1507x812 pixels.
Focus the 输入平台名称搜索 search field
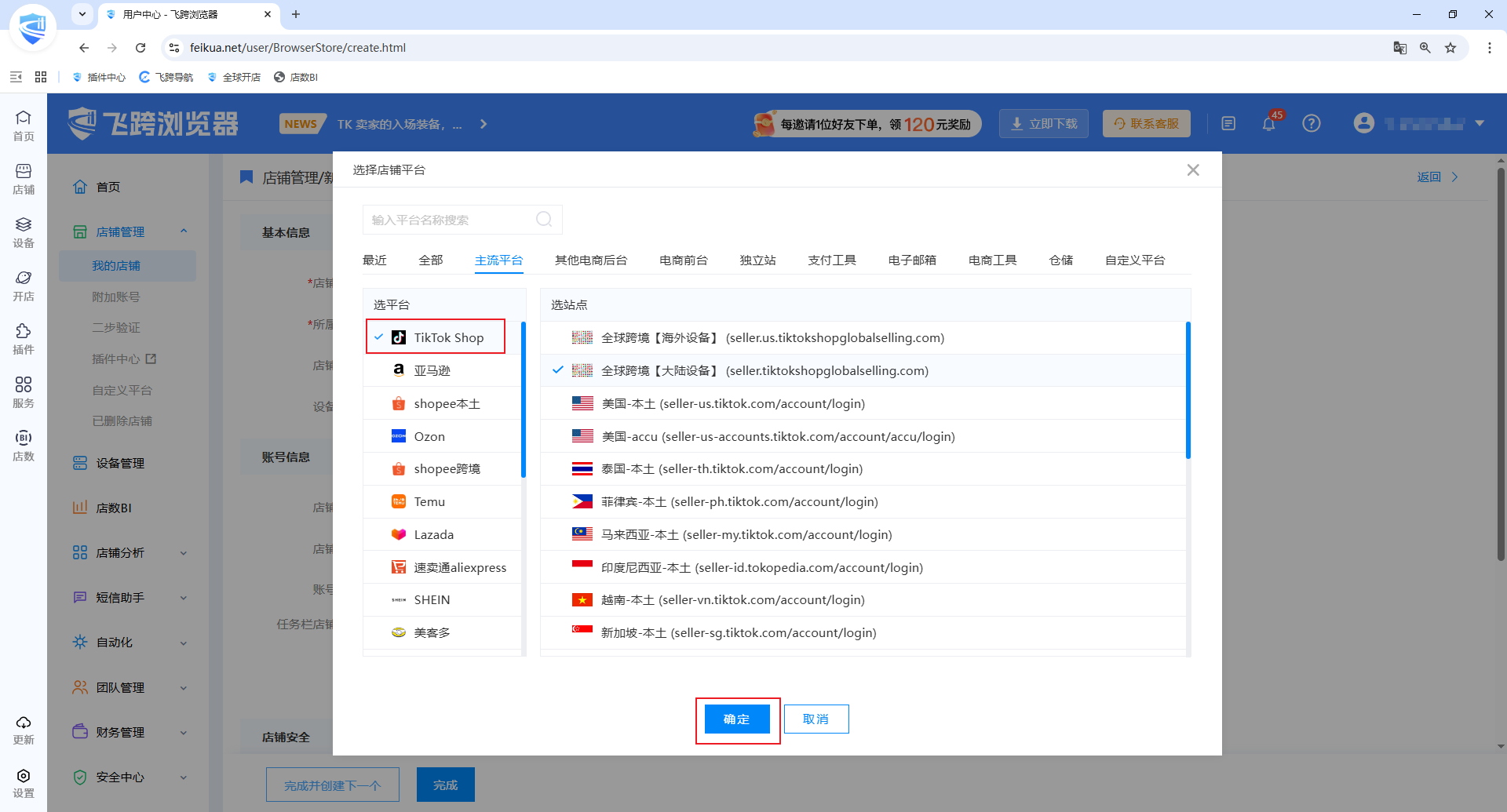pyautogui.click(x=462, y=220)
